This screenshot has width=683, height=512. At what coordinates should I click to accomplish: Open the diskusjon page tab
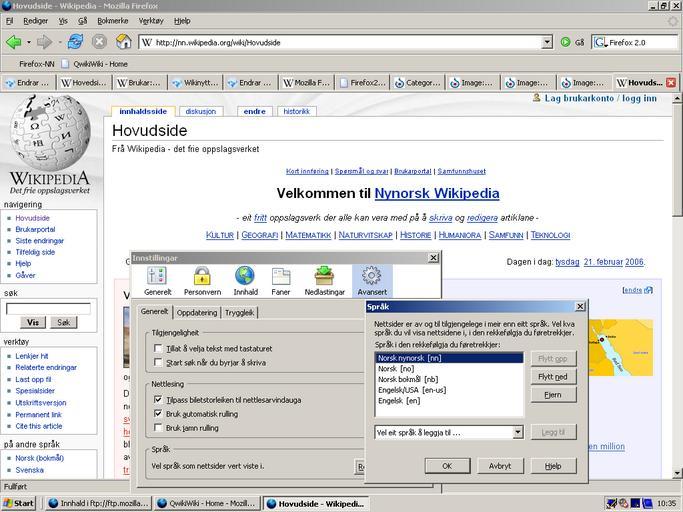click(200, 112)
